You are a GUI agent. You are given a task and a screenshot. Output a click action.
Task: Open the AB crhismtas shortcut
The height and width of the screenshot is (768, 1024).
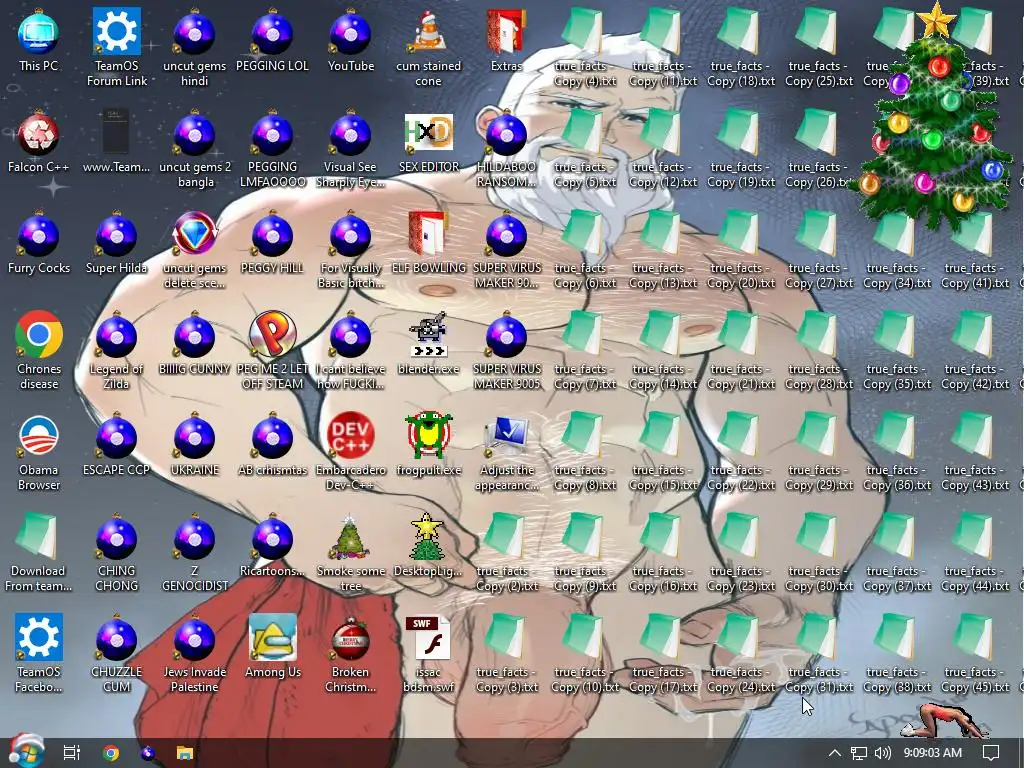(272, 445)
